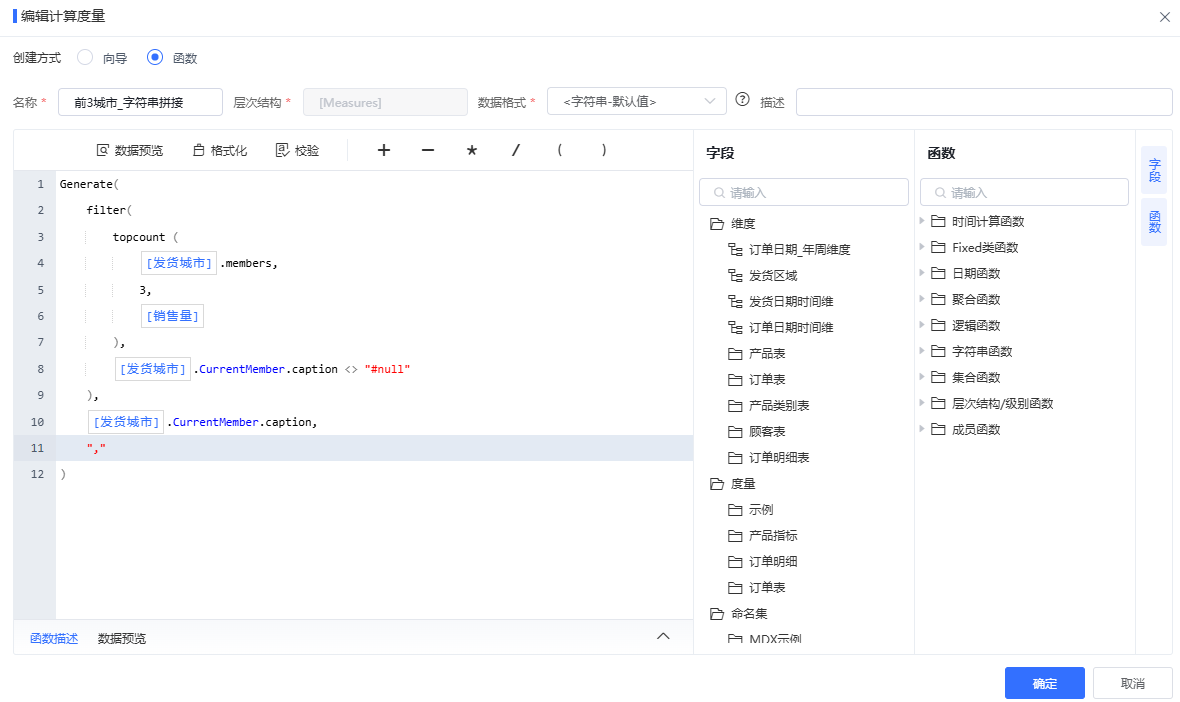Expand the 集合函数 category
The height and width of the screenshot is (702, 1180).
pyautogui.click(x=922, y=377)
